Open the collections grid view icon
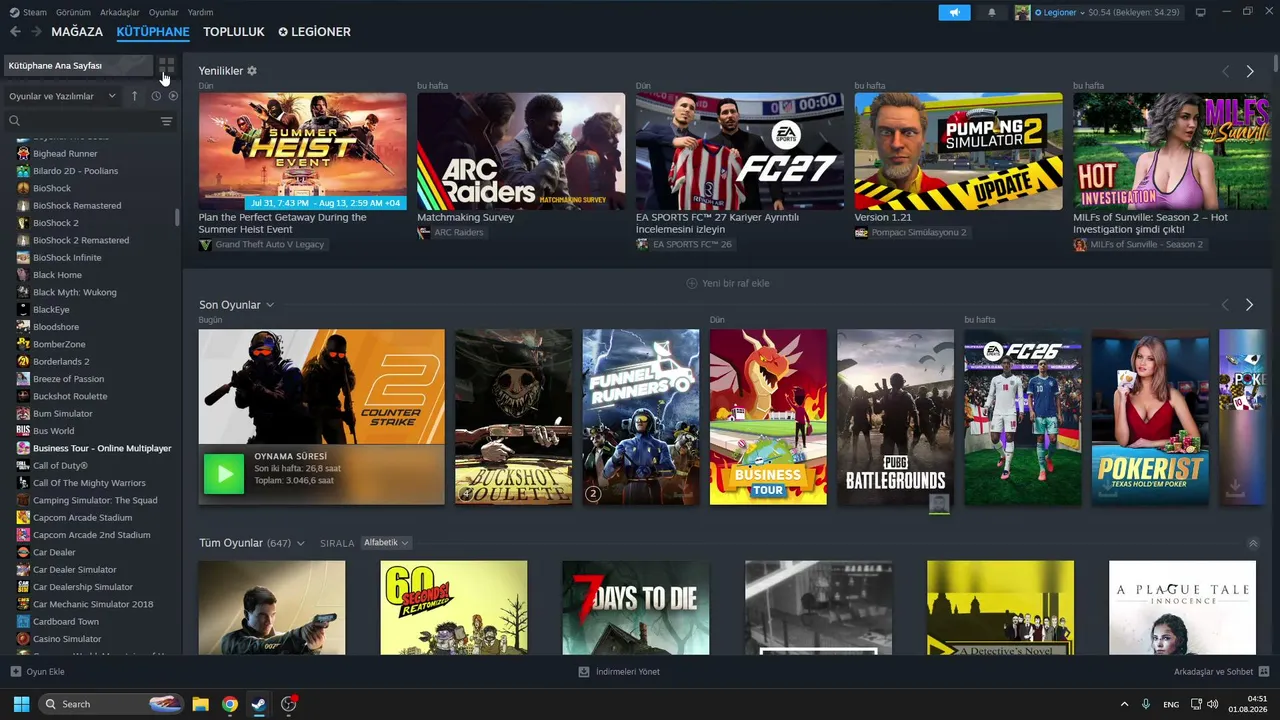This screenshot has height=720, width=1280. click(166, 66)
